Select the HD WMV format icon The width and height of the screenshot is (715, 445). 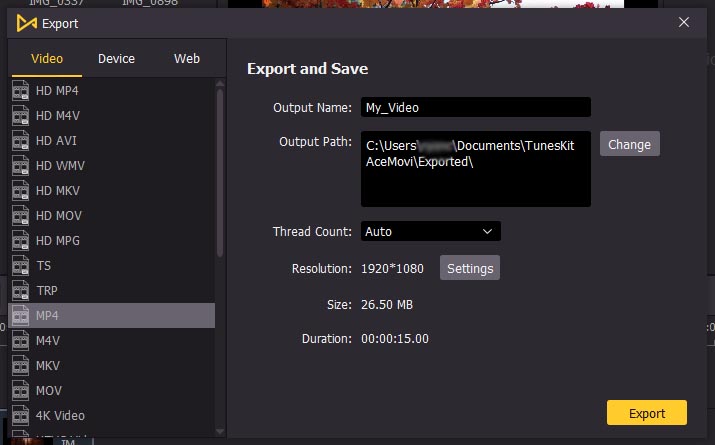point(21,166)
